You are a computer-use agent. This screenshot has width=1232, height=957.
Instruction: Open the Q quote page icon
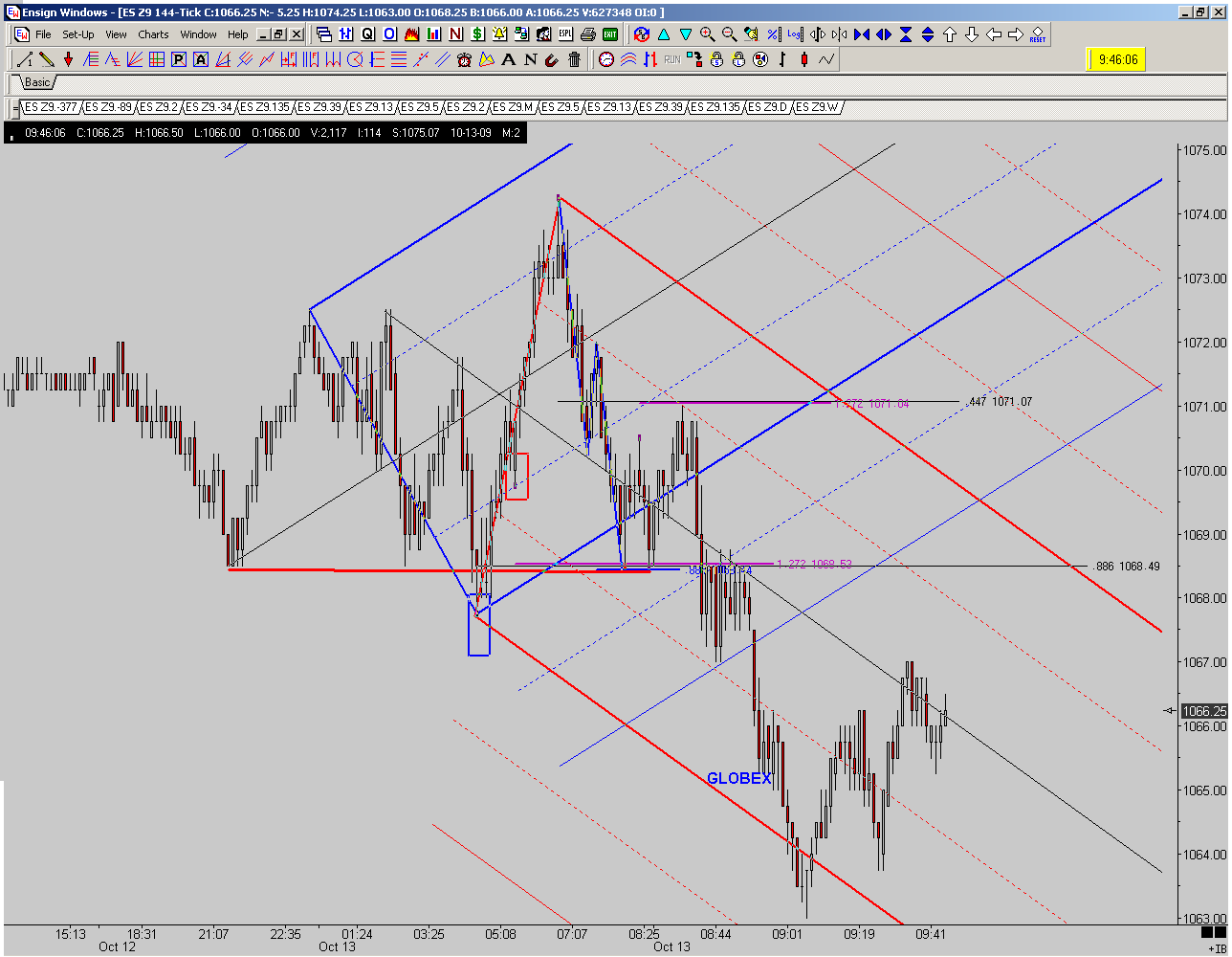367,34
